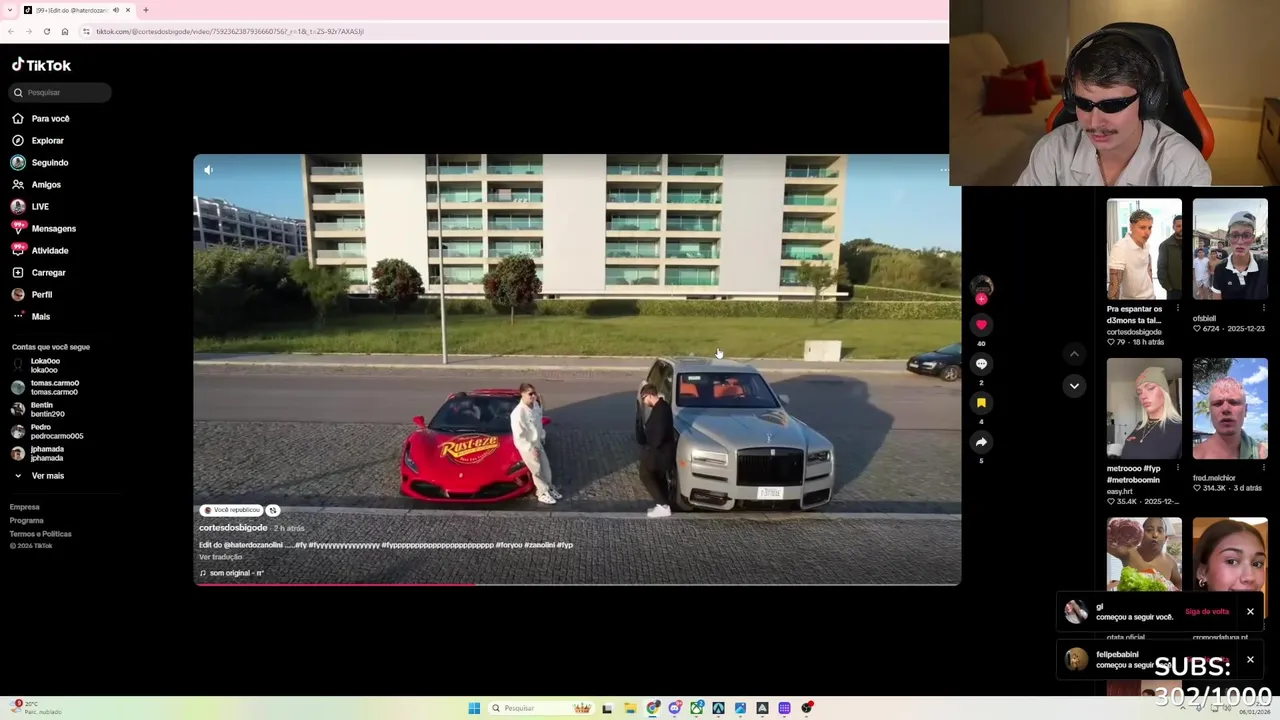Viewport: 1280px width, 720px height.
Task: Open Xbox app from the taskbar
Action: pos(697,708)
